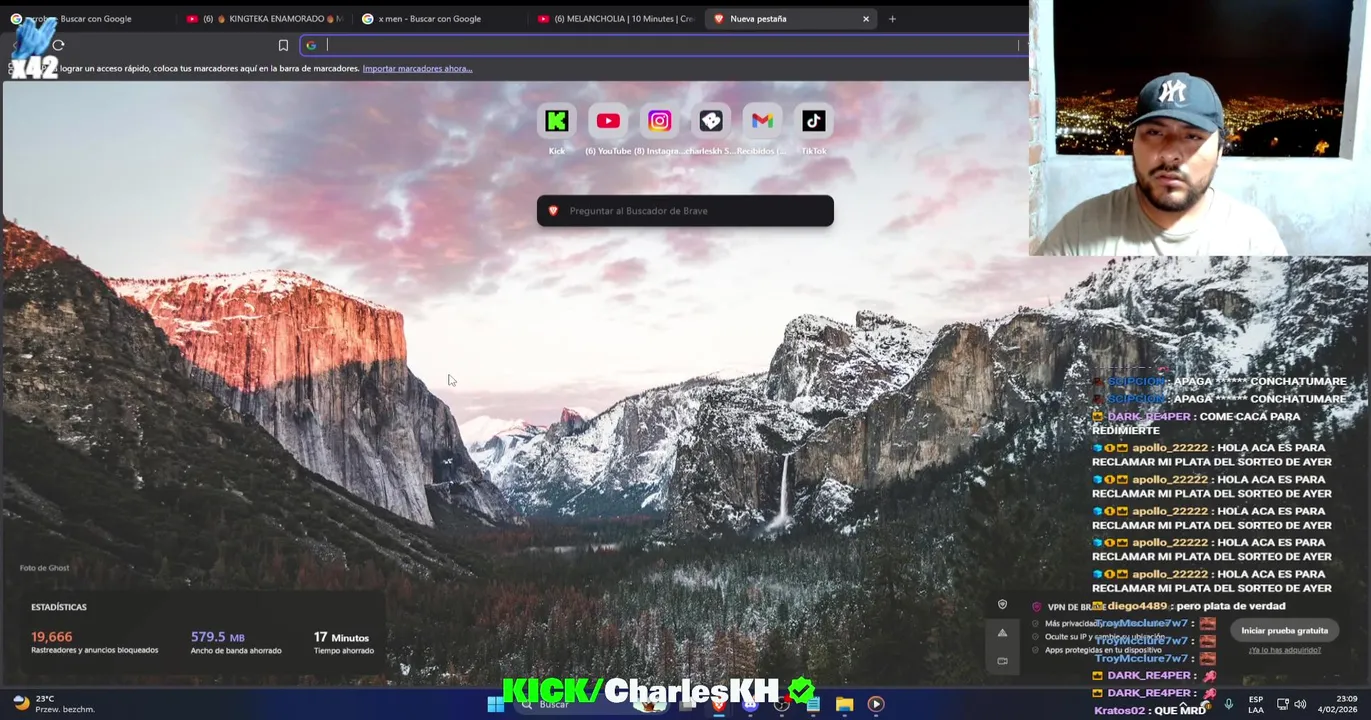
Task: Open a new tab with plus button
Action: [x=892, y=19]
